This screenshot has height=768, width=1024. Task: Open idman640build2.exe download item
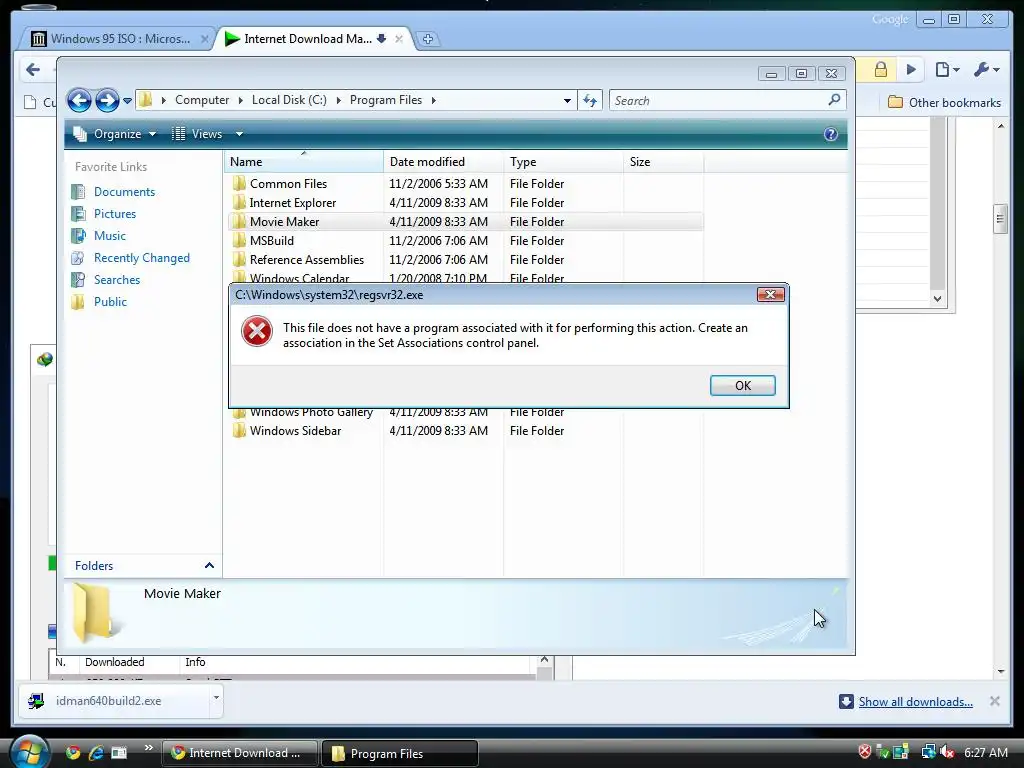coord(108,701)
